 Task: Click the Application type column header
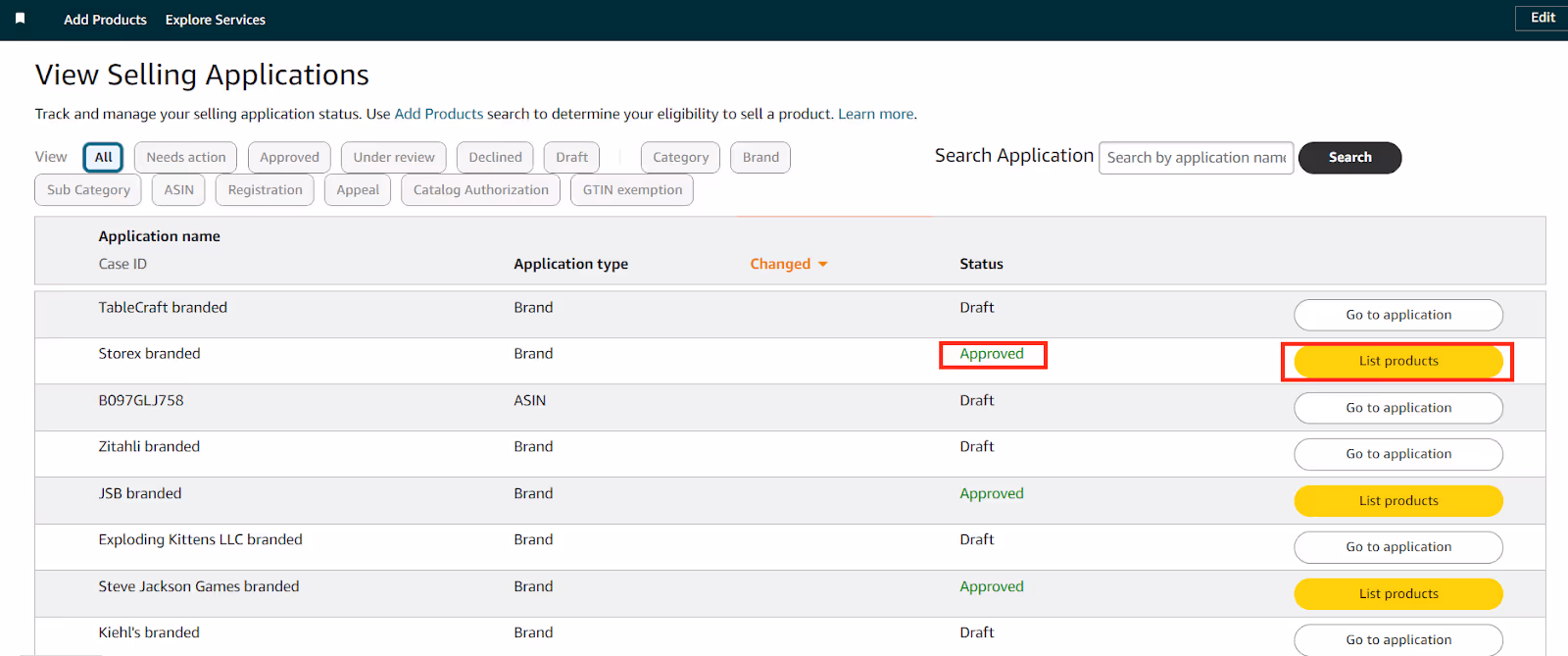click(x=570, y=264)
